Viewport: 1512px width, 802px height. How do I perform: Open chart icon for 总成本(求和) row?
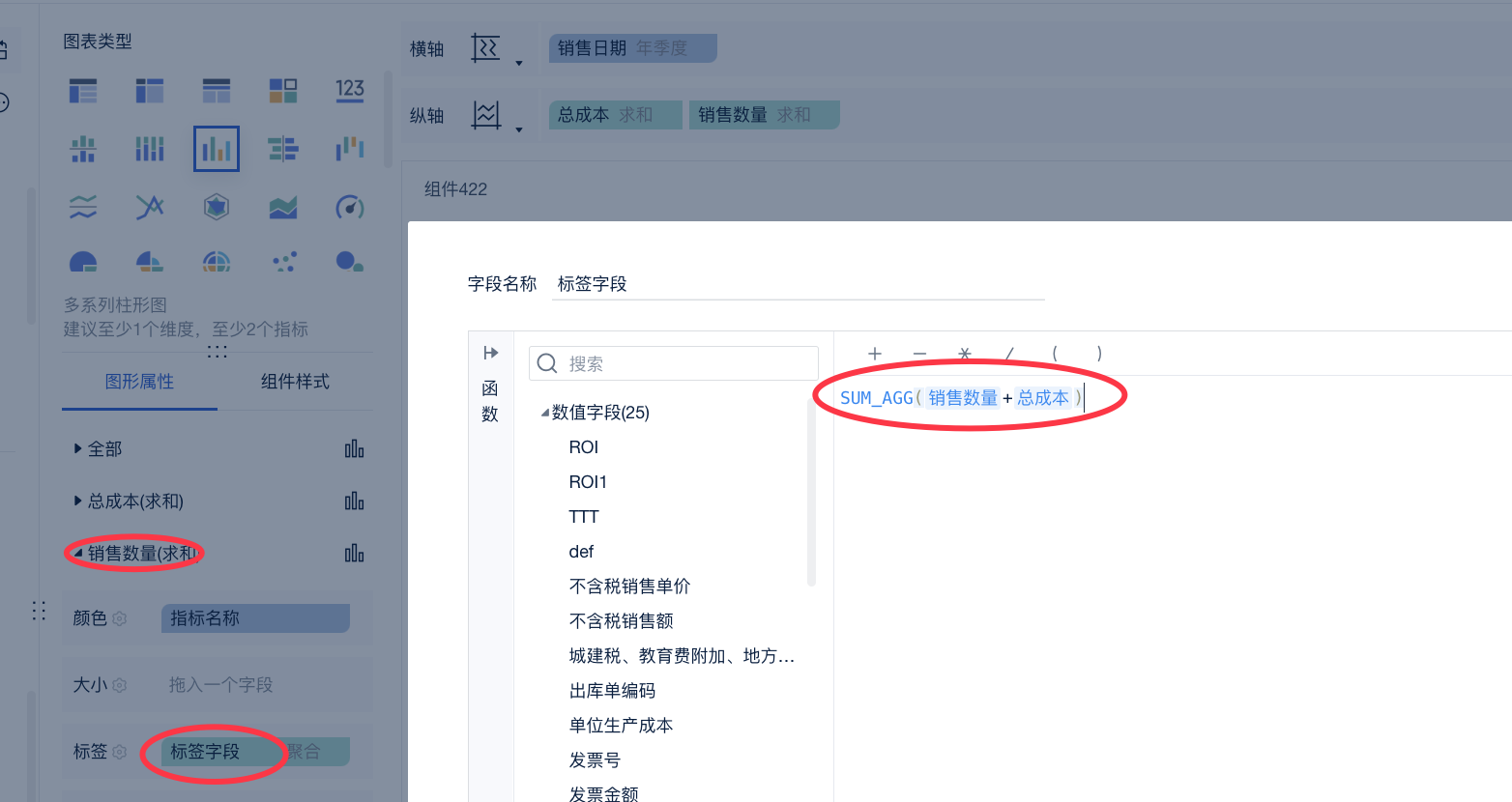[355, 501]
